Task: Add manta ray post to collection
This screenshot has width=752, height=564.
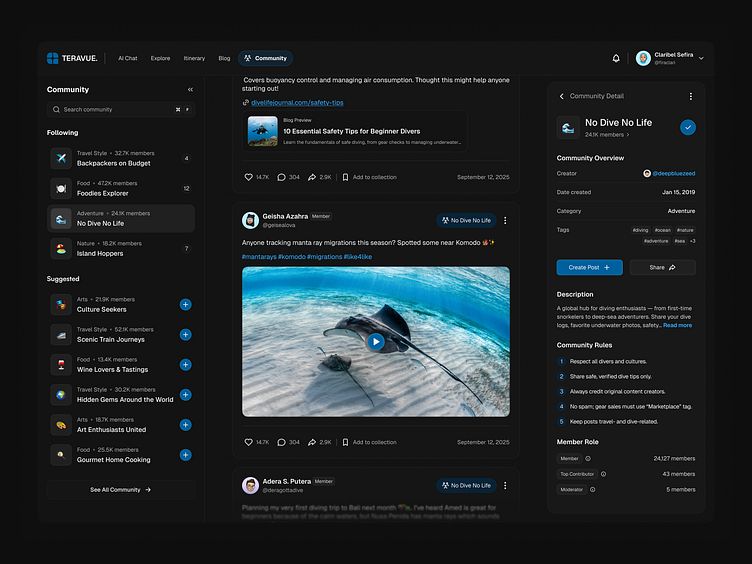Action: [369, 442]
